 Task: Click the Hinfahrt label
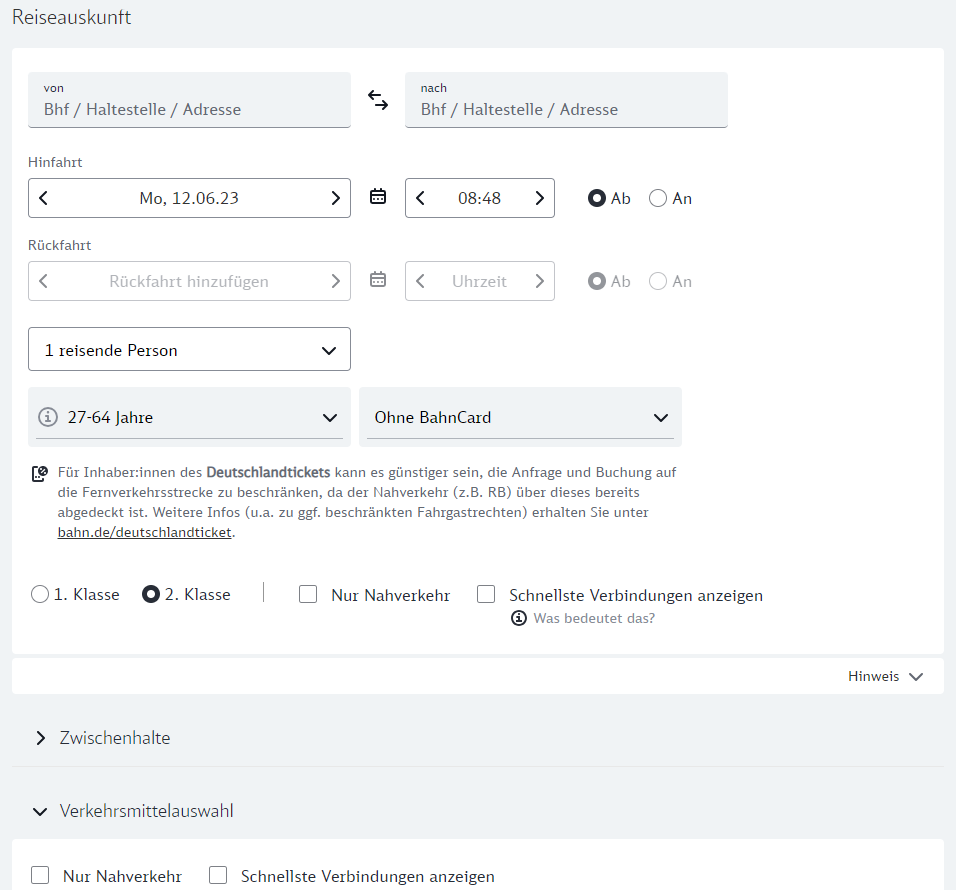click(55, 162)
